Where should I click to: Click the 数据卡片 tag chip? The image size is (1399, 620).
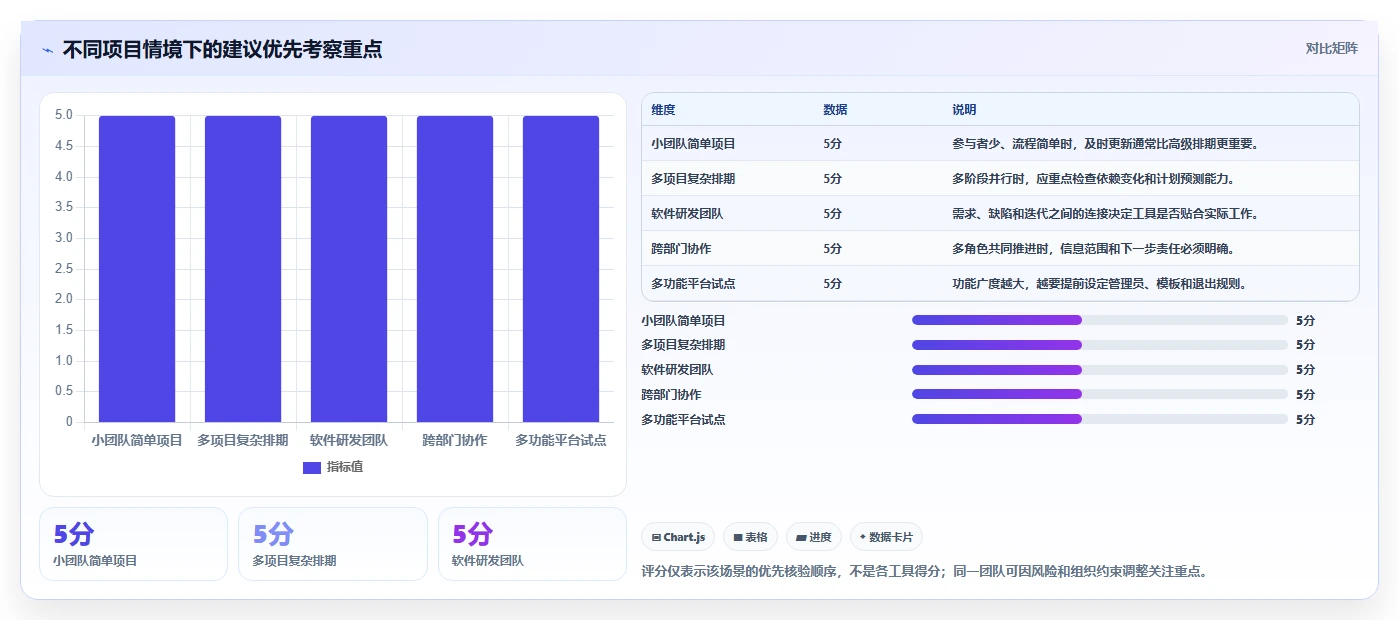tap(886, 537)
